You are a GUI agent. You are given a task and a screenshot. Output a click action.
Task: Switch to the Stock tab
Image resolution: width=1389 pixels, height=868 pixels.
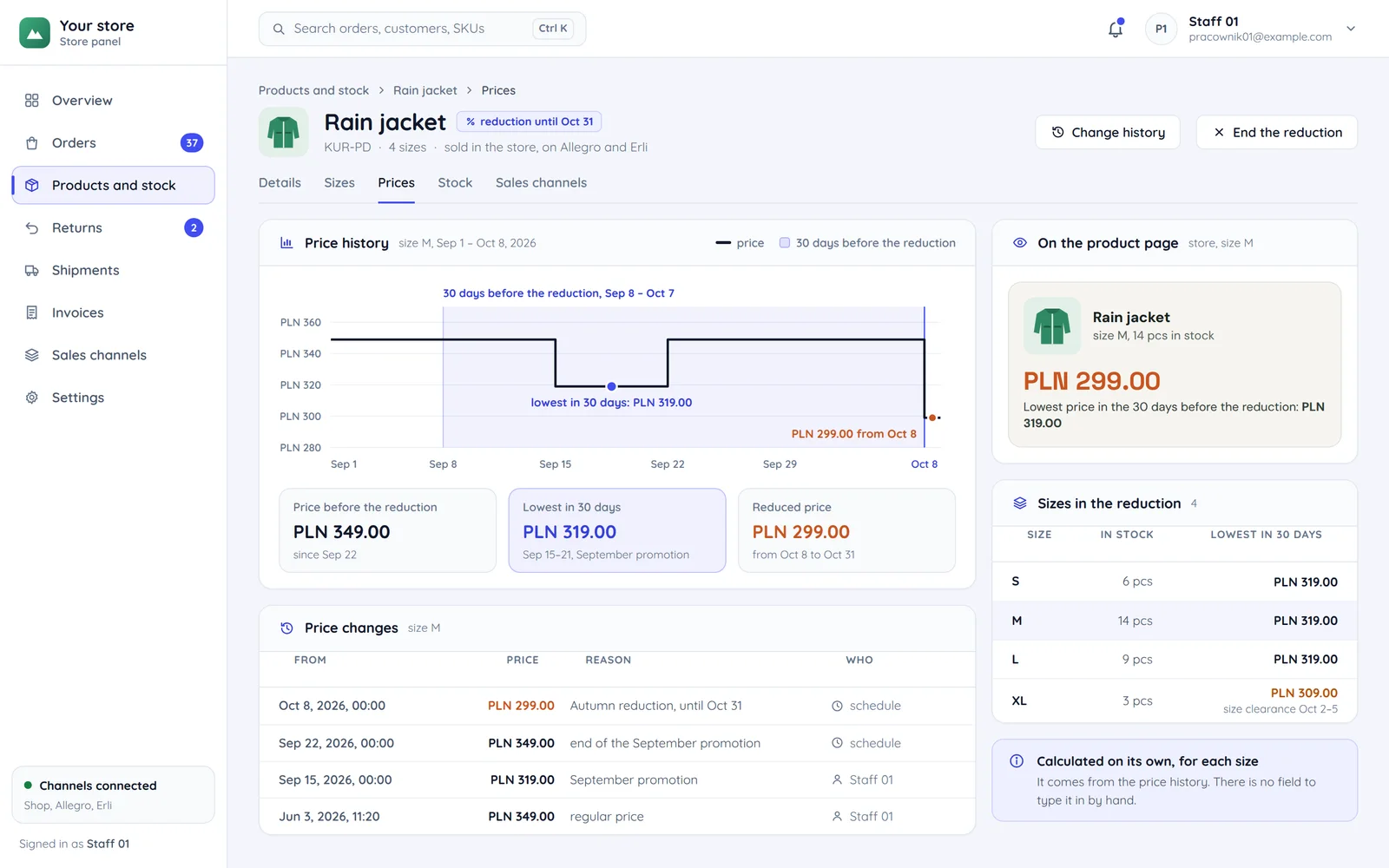[x=455, y=183]
